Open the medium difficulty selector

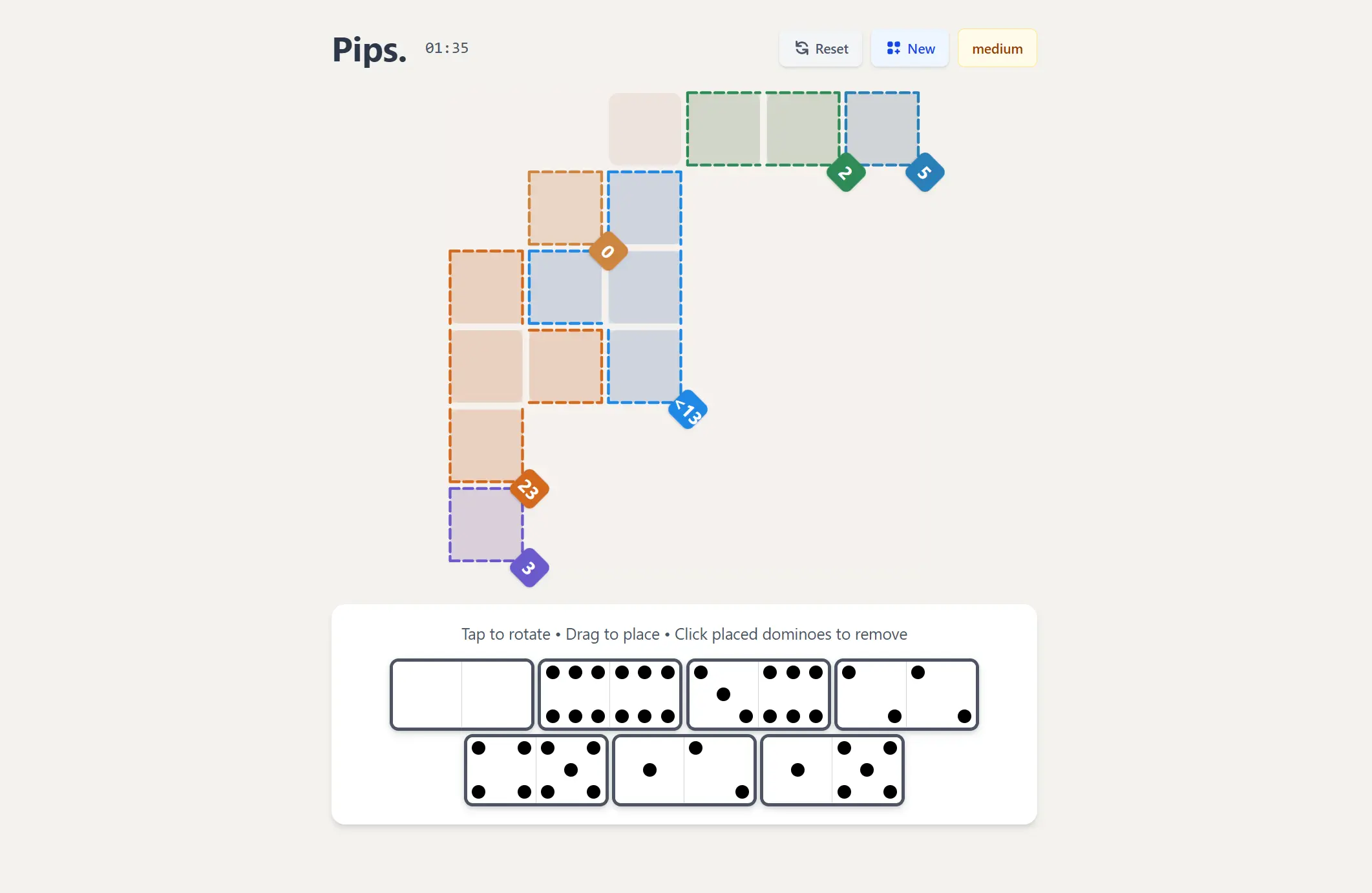pos(997,48)
